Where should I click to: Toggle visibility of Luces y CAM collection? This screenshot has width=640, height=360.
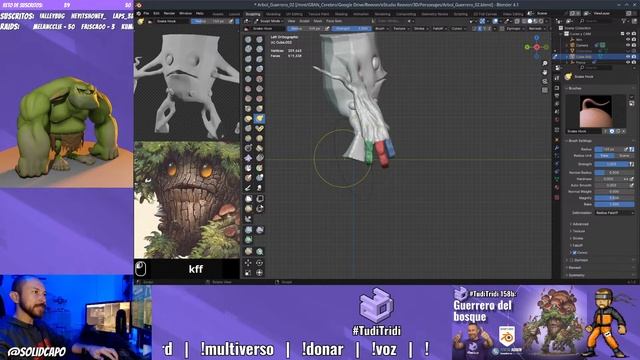coord(628,34)
